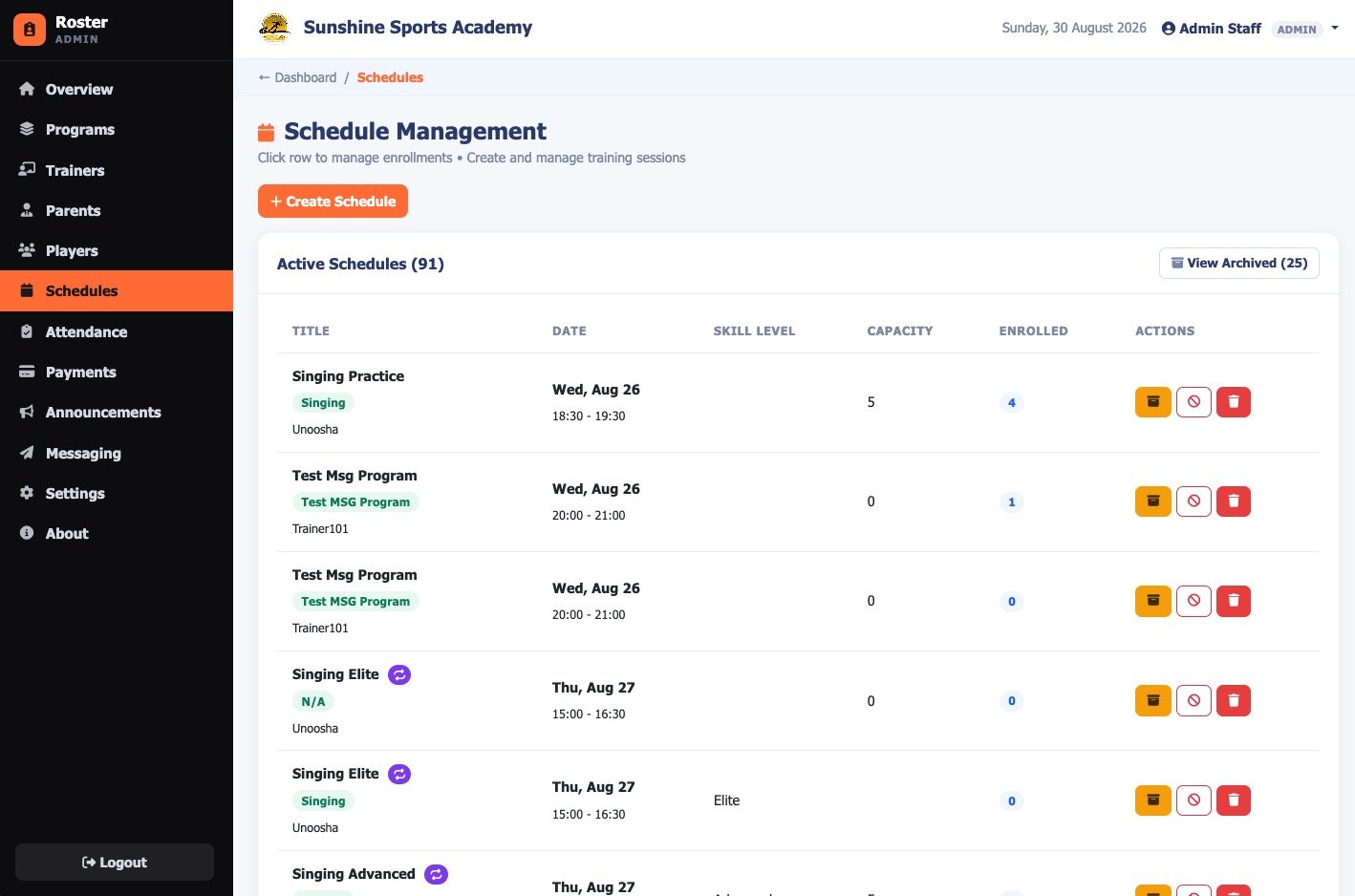1355x896 pixels.
Task: Click the TITLE column header
Action: [x=311, y=331]
